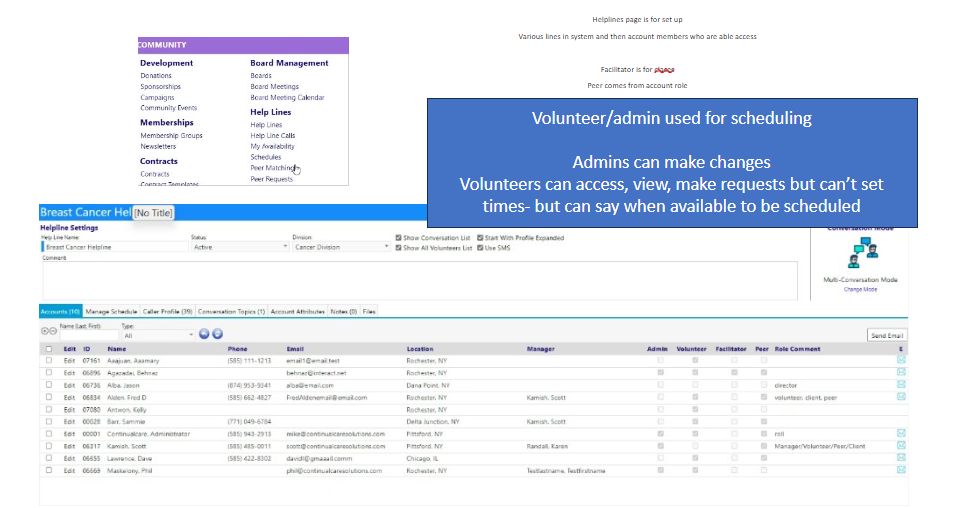
Task: Toggle Facilitator checkbox for Agazadai, Behnaz row
Action: (x=734, y=373)
